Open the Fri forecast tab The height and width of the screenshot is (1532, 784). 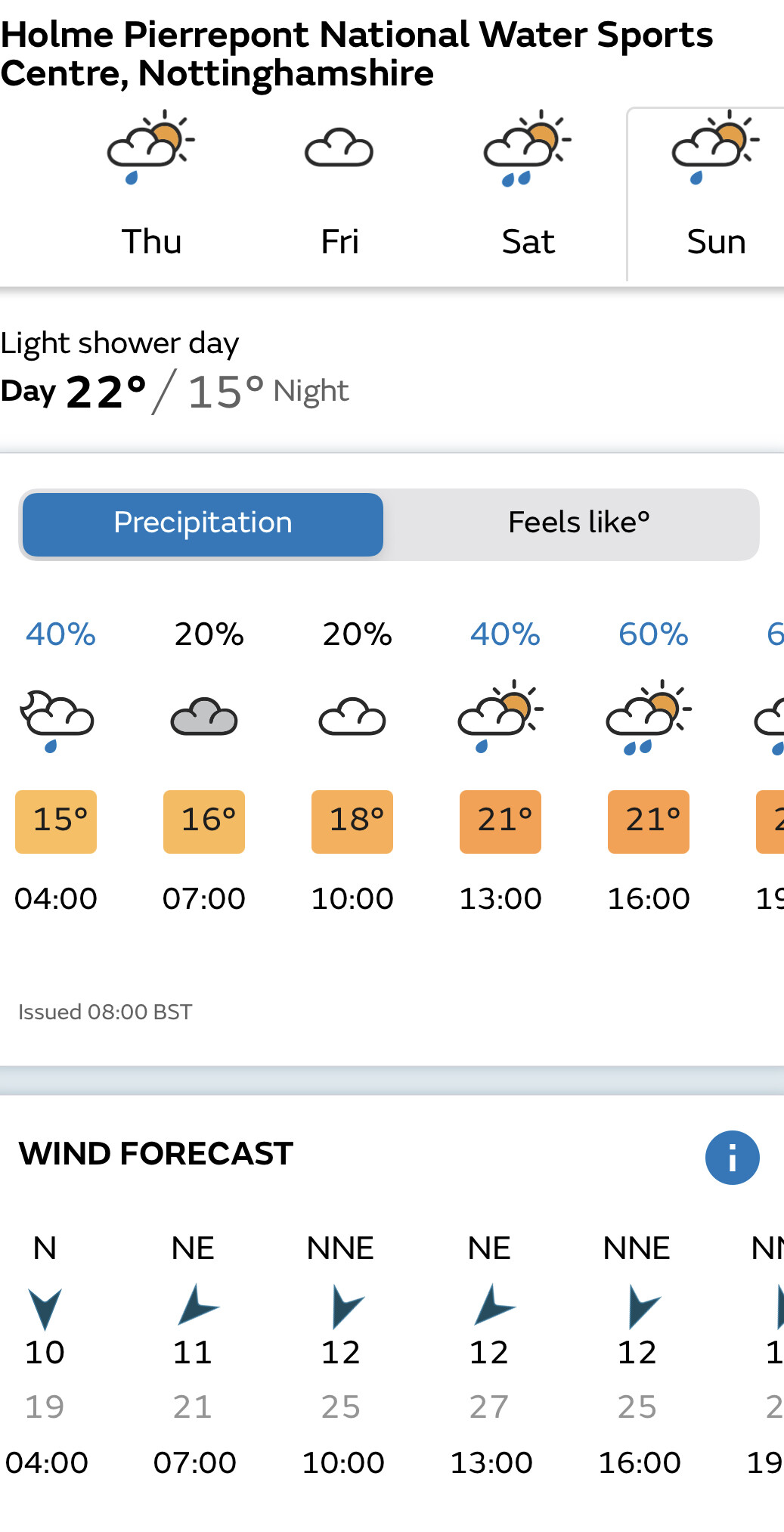[x=339, y=194]
